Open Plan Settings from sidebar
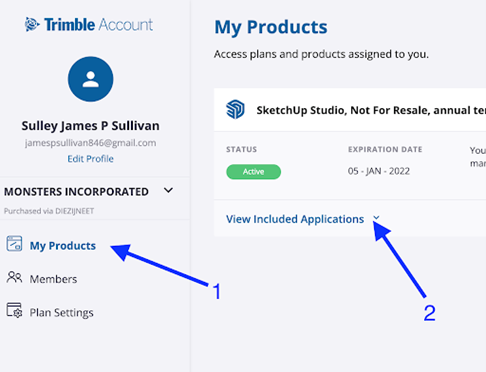This screenshot has height=372, width=486. (61, 313)
